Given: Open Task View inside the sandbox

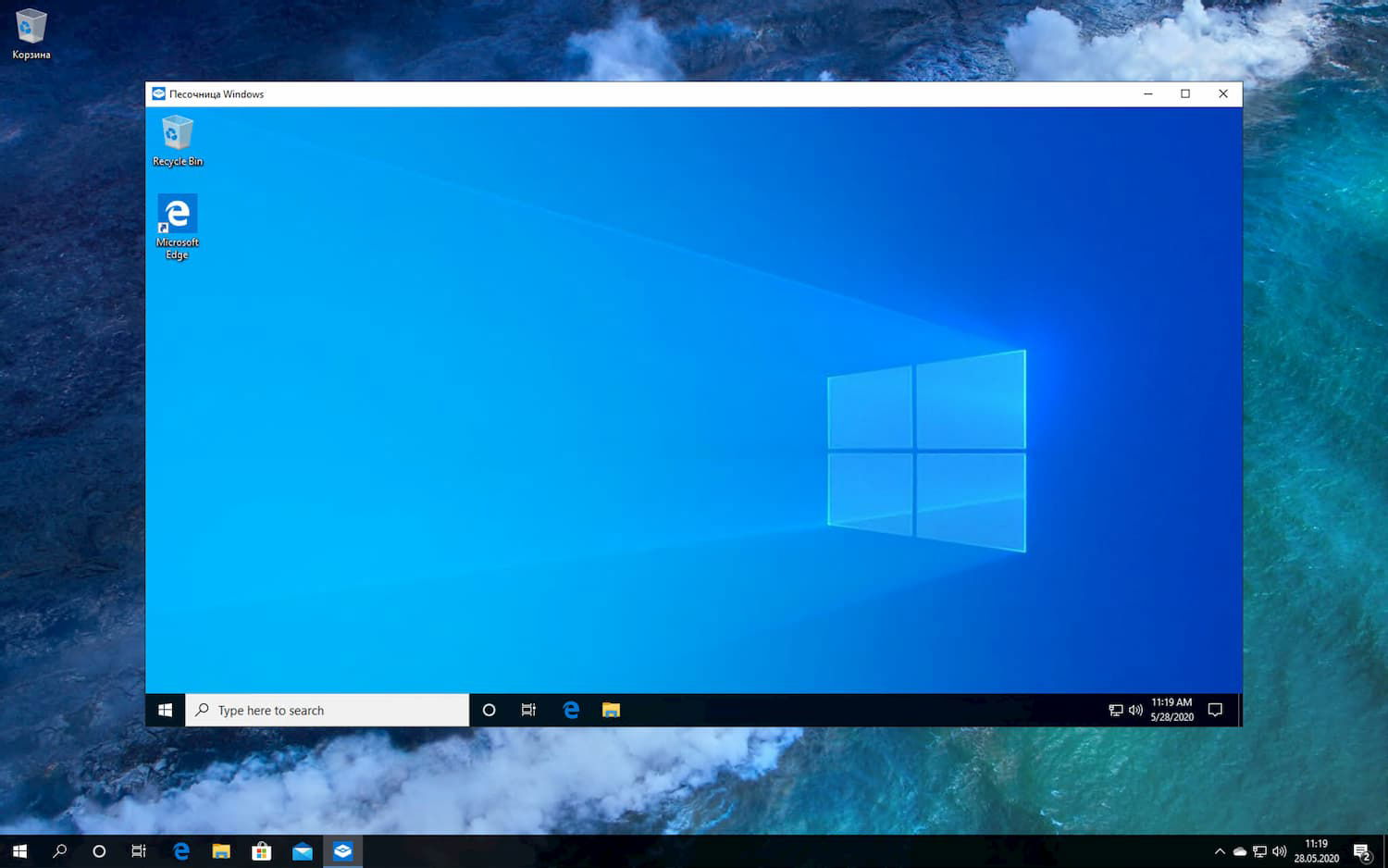Looking at the screenshot, I should tap(528, 710).
